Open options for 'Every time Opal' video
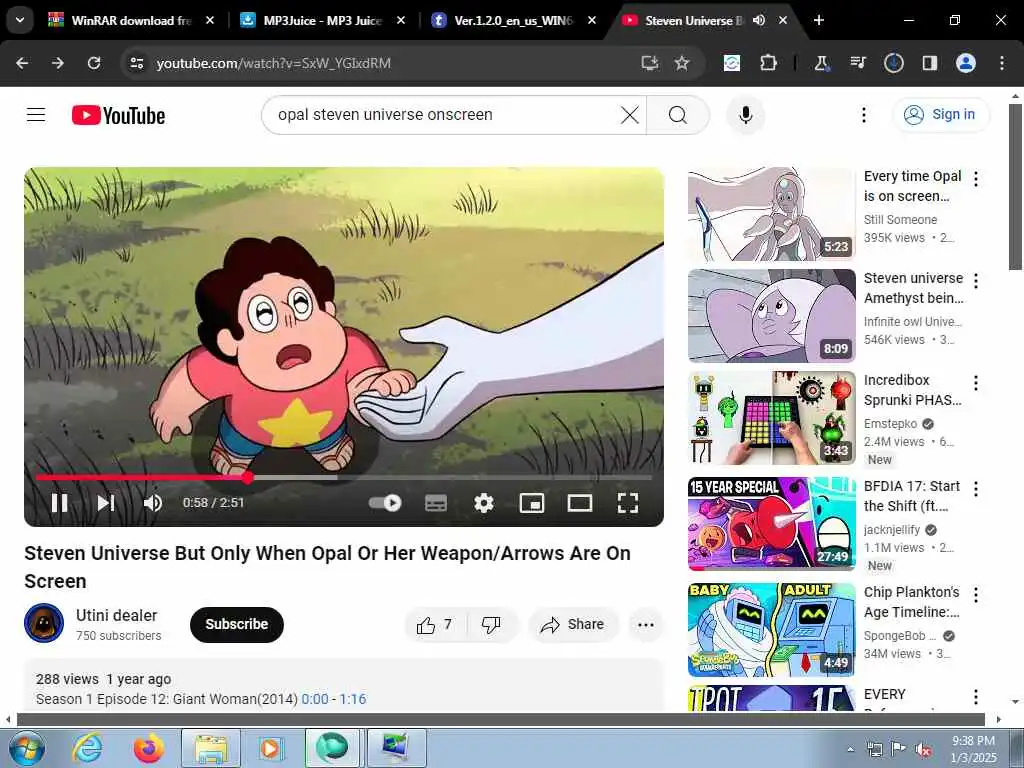 976,179
